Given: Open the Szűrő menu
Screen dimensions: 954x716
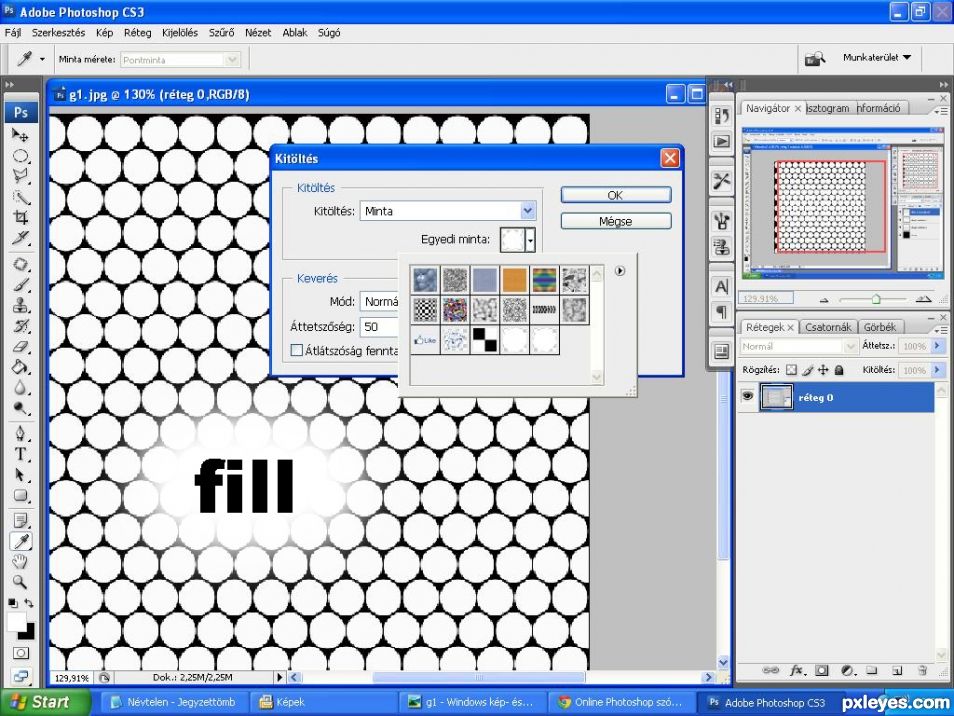Looking at the screenshot, I should click(221, 33).
